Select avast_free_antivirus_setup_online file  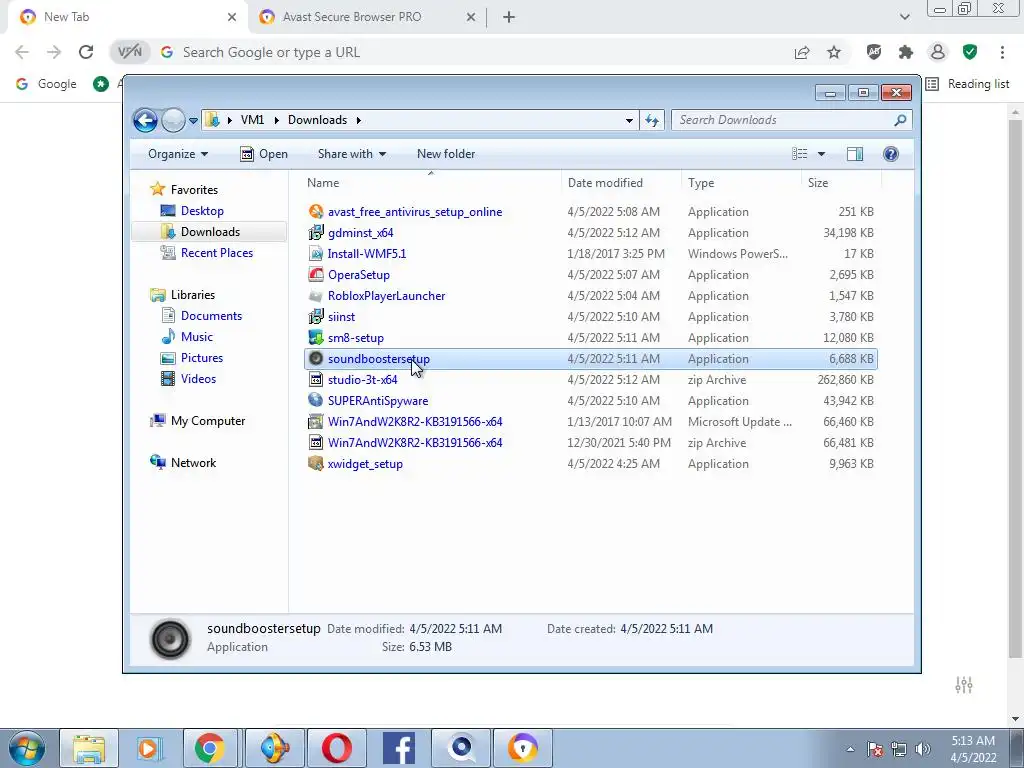[415, 212]
